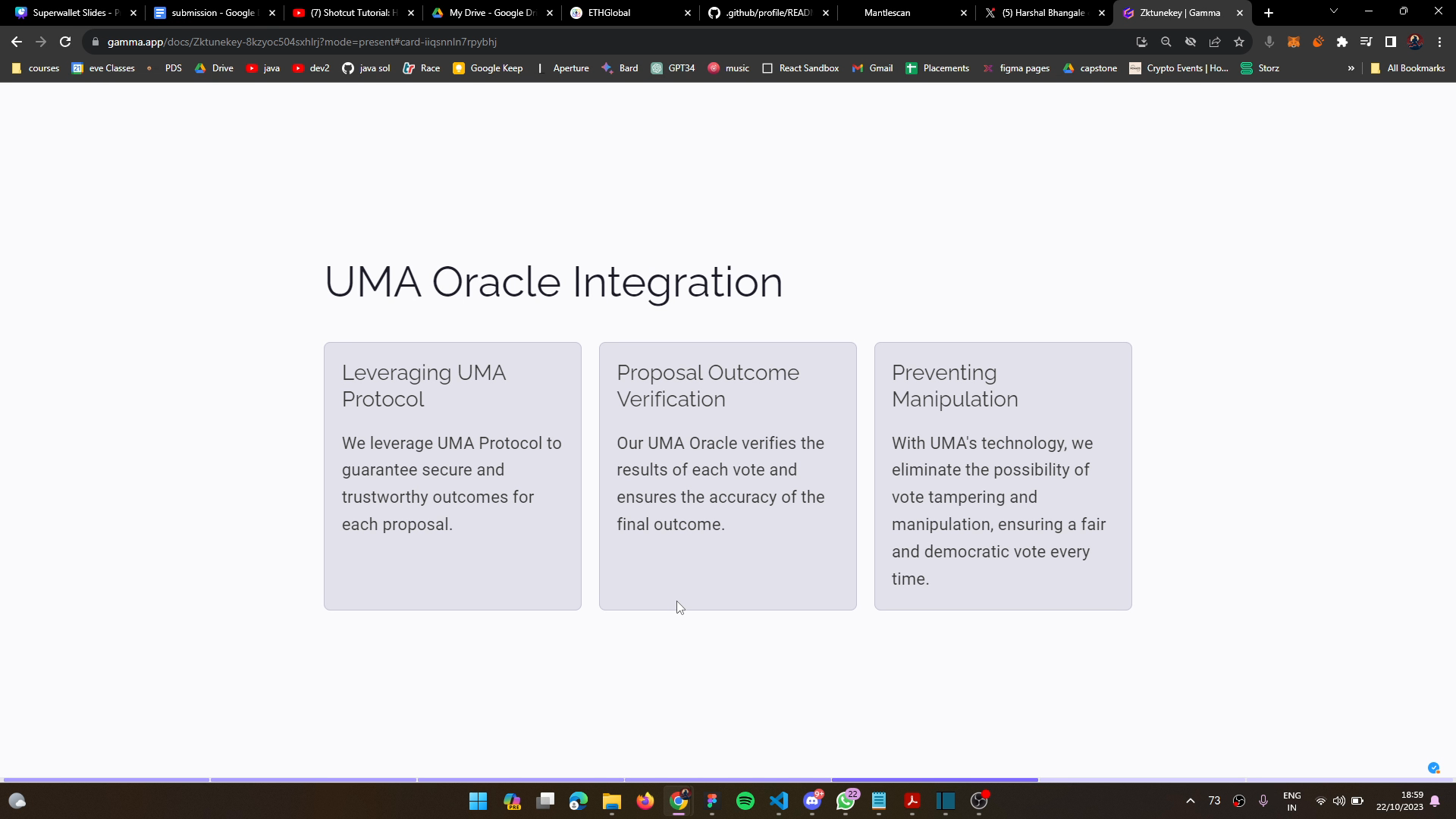View site information lock icon
This screenshot has width=1456, height=819.
pos(95,42)
